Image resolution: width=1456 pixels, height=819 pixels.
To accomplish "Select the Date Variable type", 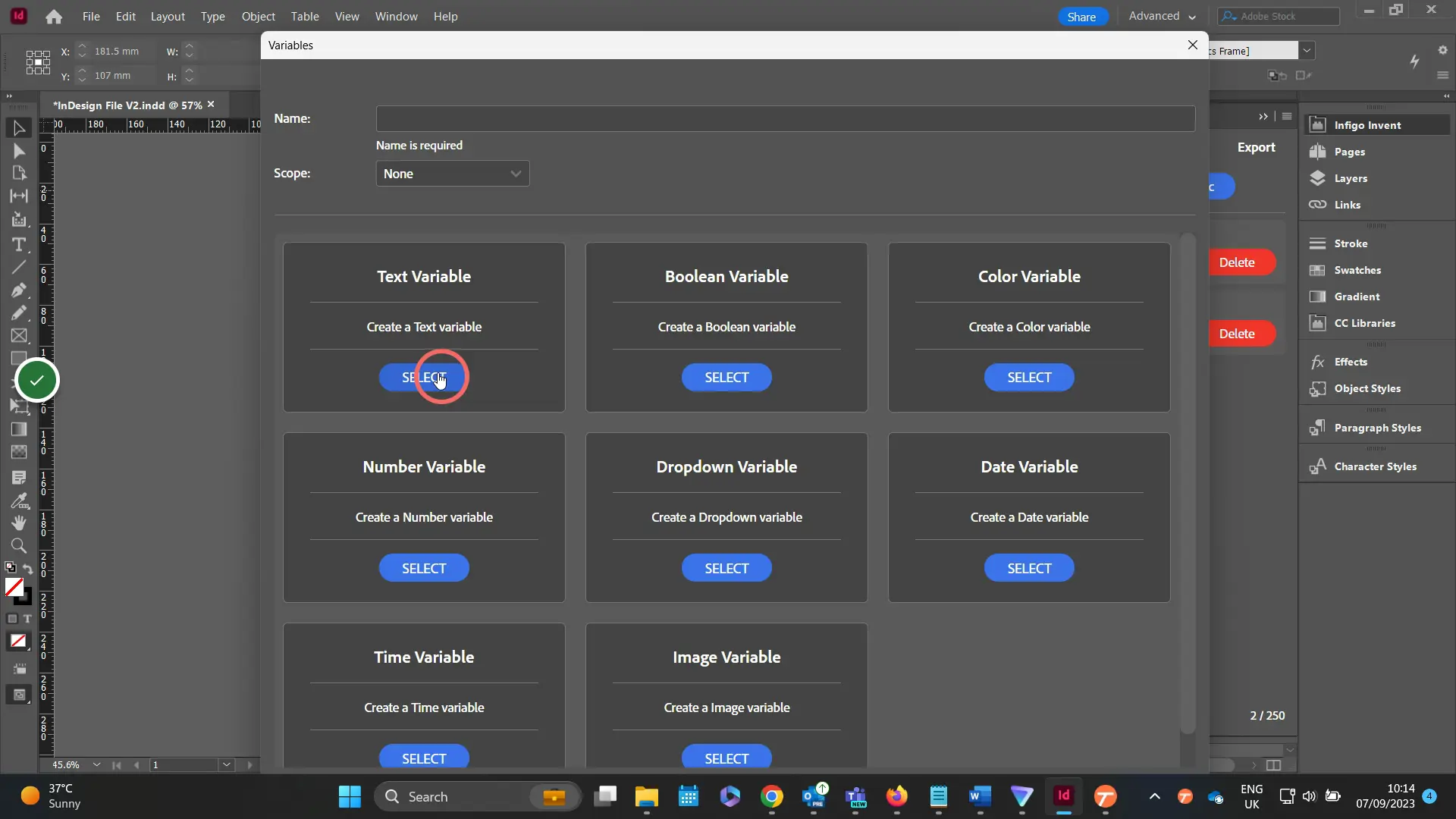I will (1029, 568).
